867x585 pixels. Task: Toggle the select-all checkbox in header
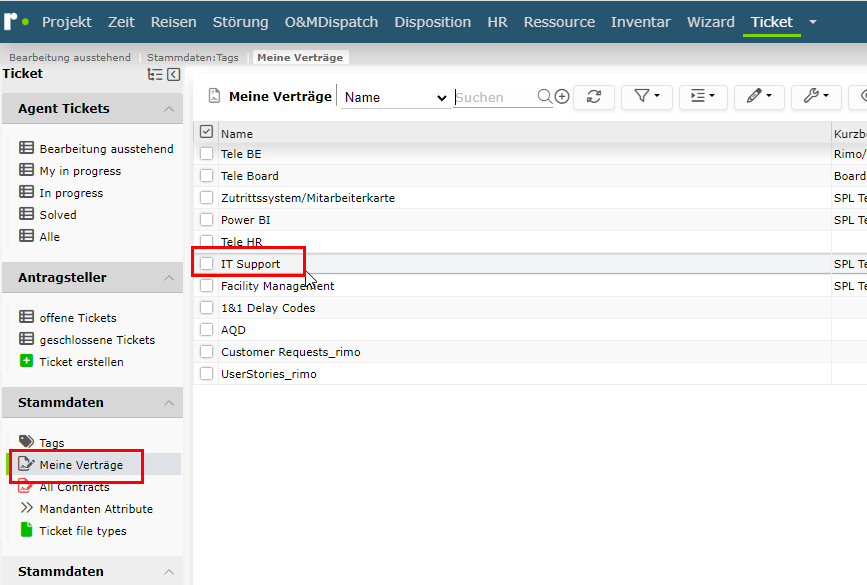pyautogui.click(x=206, y=132)
